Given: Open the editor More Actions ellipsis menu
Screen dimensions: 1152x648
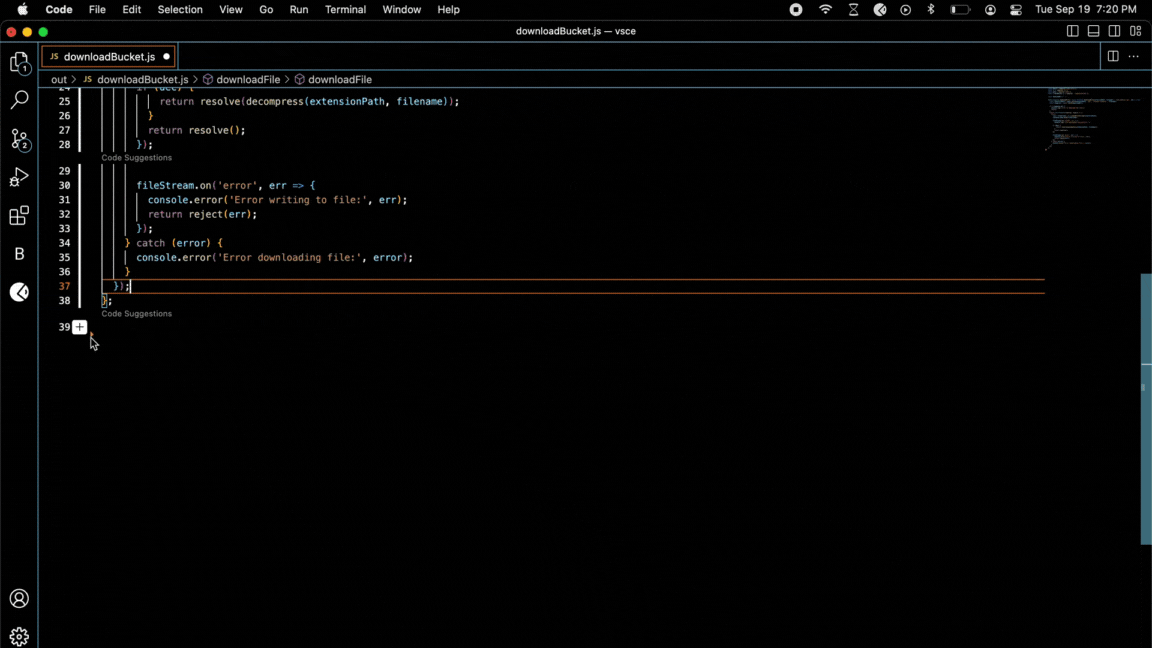Looking at the screenshot, I should coord(1134,57).
